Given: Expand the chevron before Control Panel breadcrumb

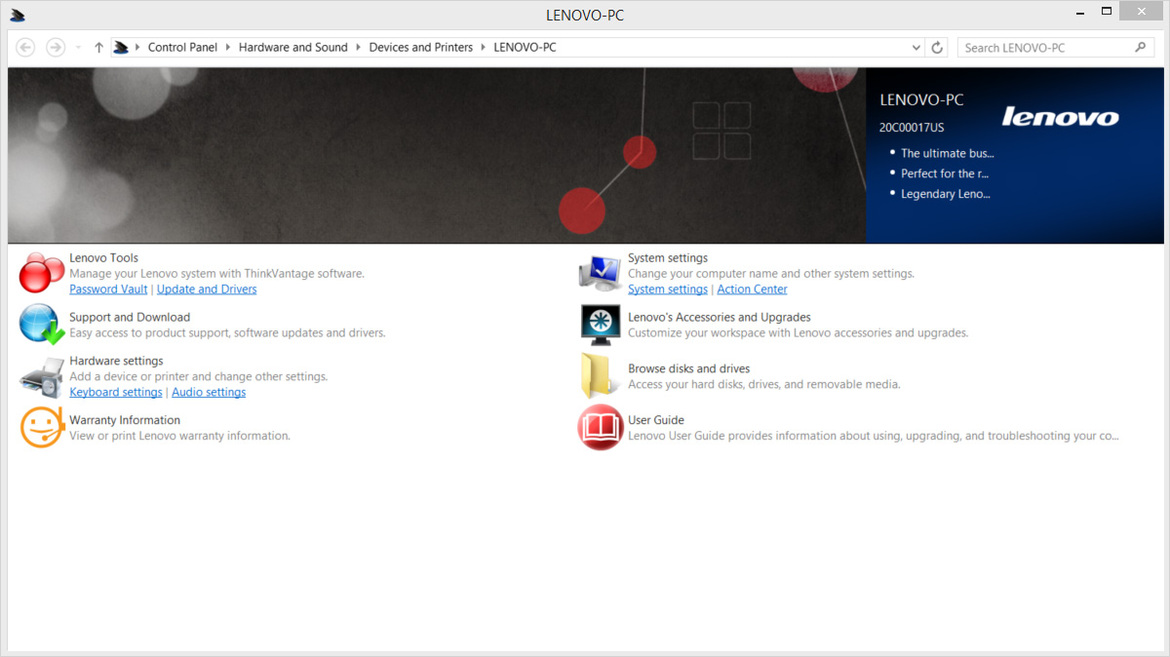Looking at the screenshot, I should (x=137, y=47).
